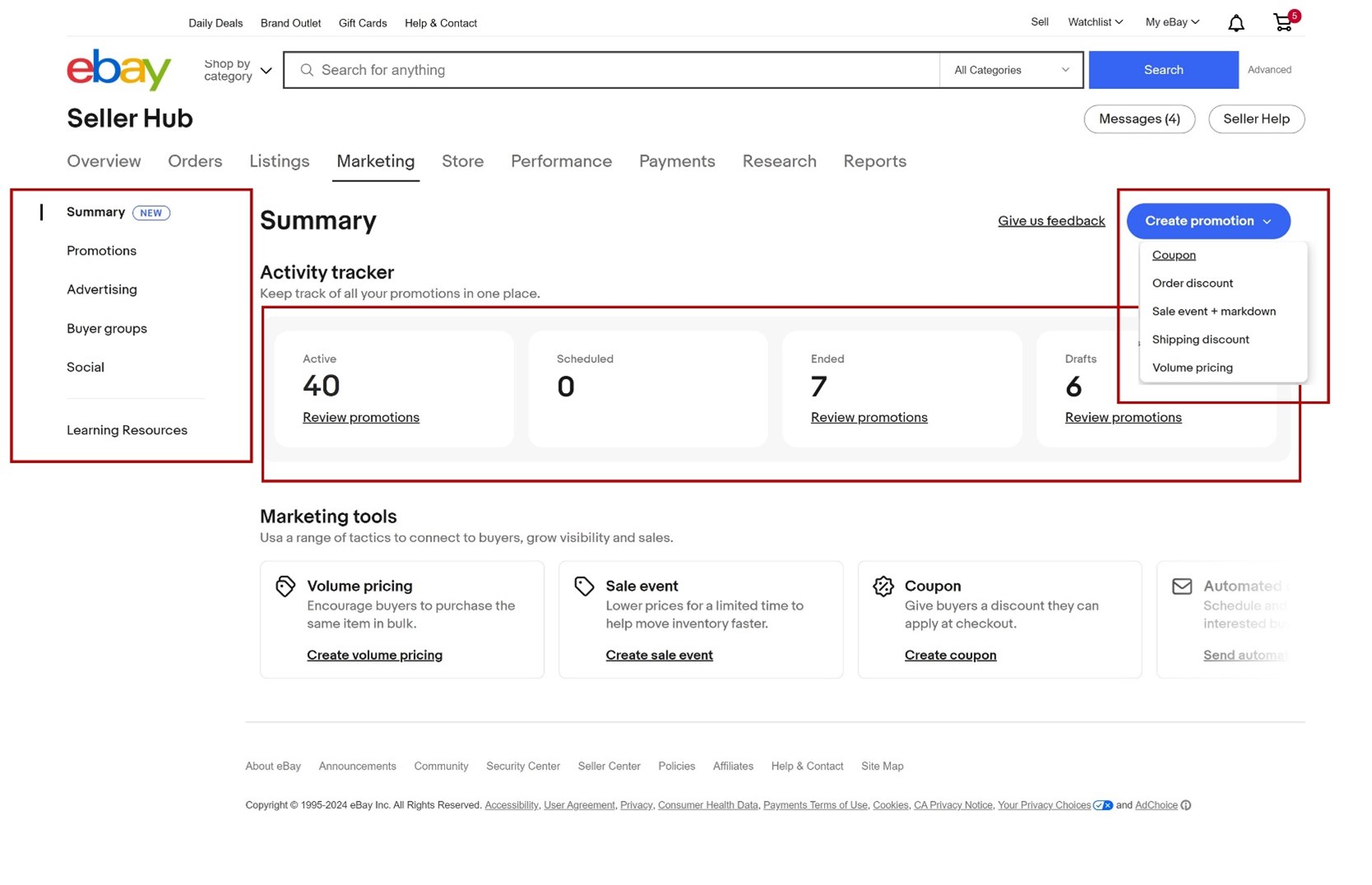Open Messages (4) button
Screen dimensions: 1372x885
point(1139,119)
